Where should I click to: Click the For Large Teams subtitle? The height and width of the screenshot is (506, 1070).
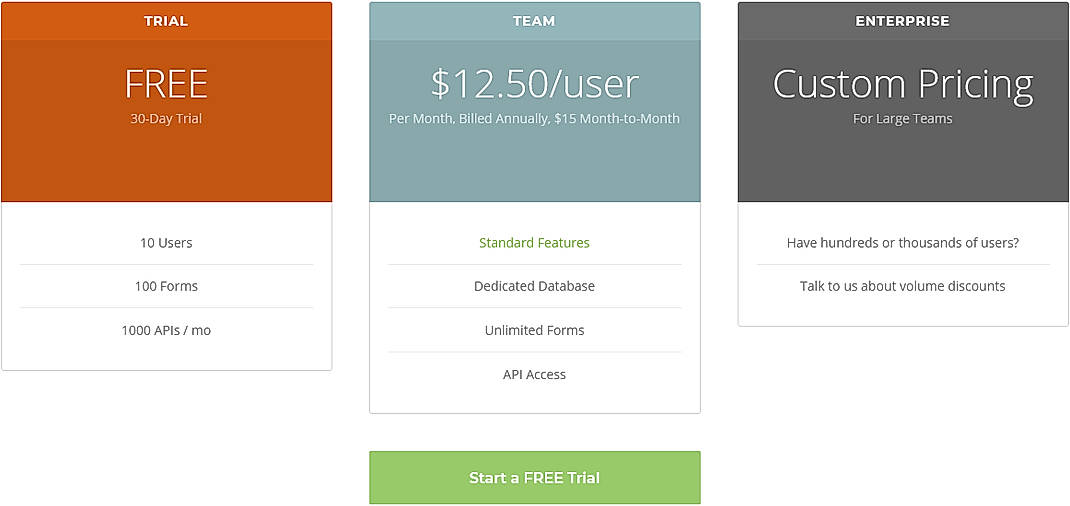pos(902,119)
